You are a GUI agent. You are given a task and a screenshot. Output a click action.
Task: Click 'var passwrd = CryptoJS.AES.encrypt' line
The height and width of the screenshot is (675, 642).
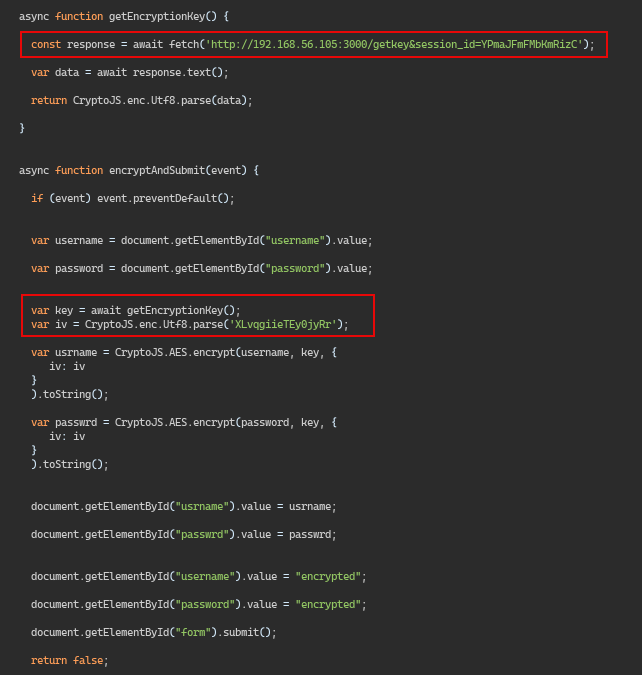click(184, 422)
